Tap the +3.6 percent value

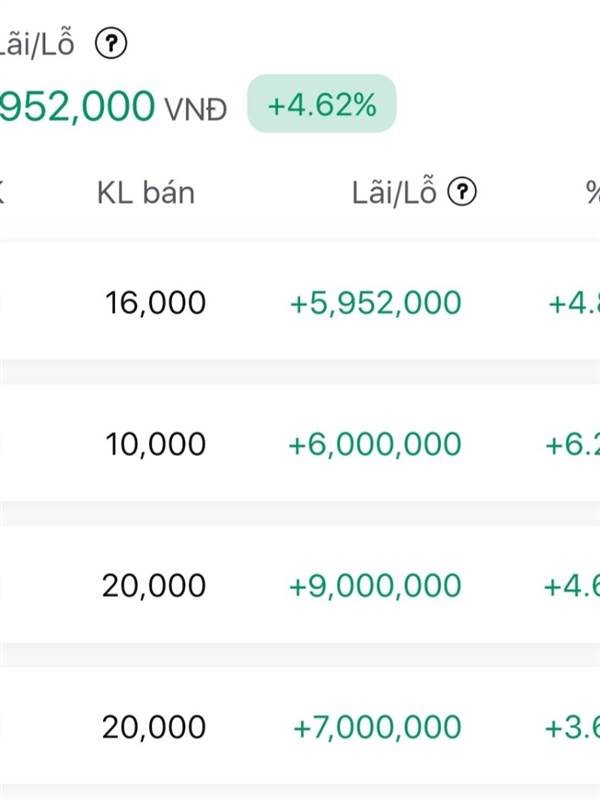point(573,727)
